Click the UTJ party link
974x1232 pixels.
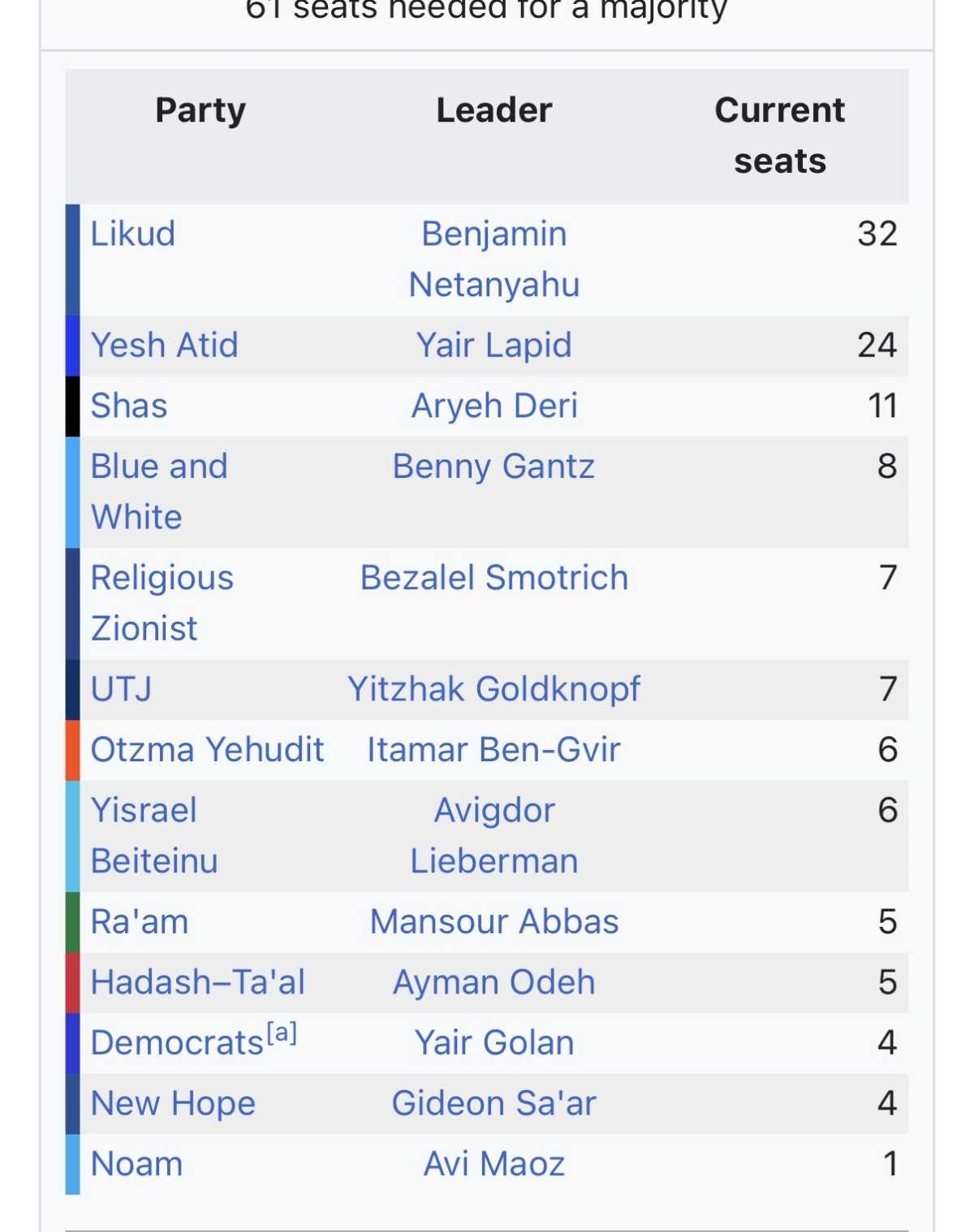coord(121,689)
